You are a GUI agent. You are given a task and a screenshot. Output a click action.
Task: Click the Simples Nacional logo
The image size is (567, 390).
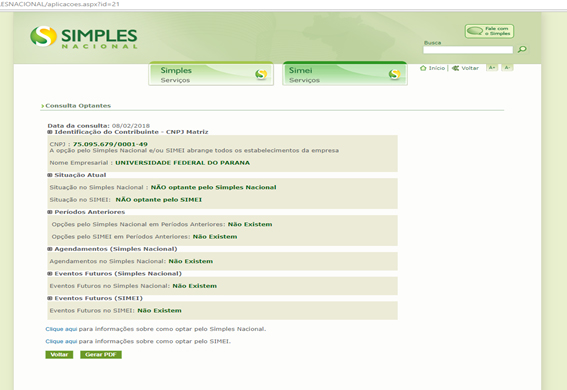[84, 37]
